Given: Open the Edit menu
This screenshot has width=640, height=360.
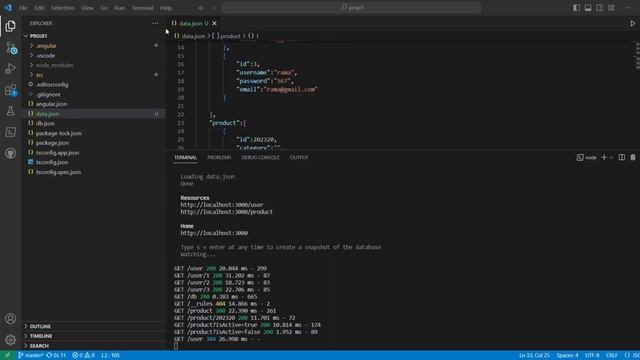Looking at the screenshot, I should click(39, 8).
